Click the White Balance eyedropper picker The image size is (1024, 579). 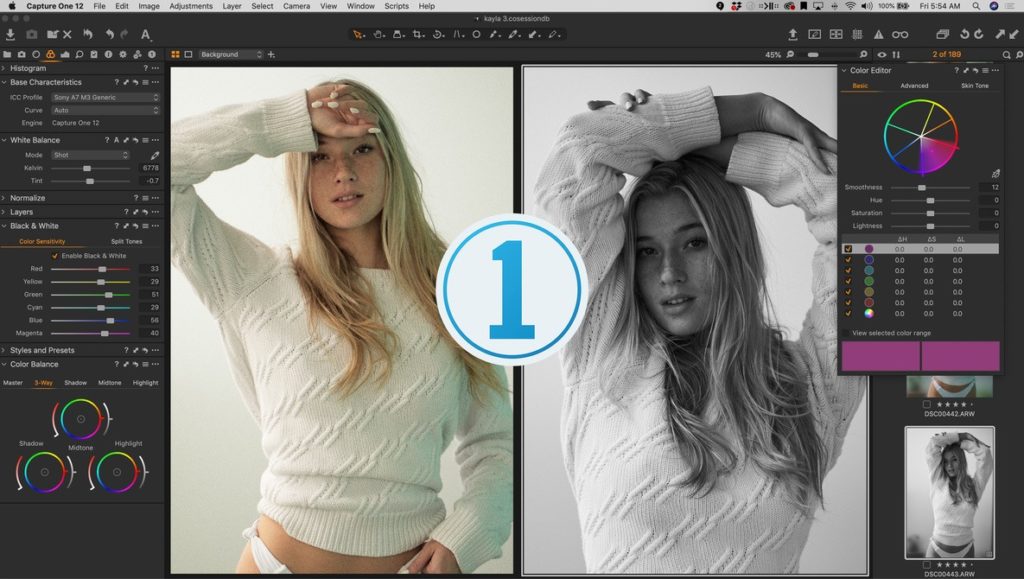[155, 155]
